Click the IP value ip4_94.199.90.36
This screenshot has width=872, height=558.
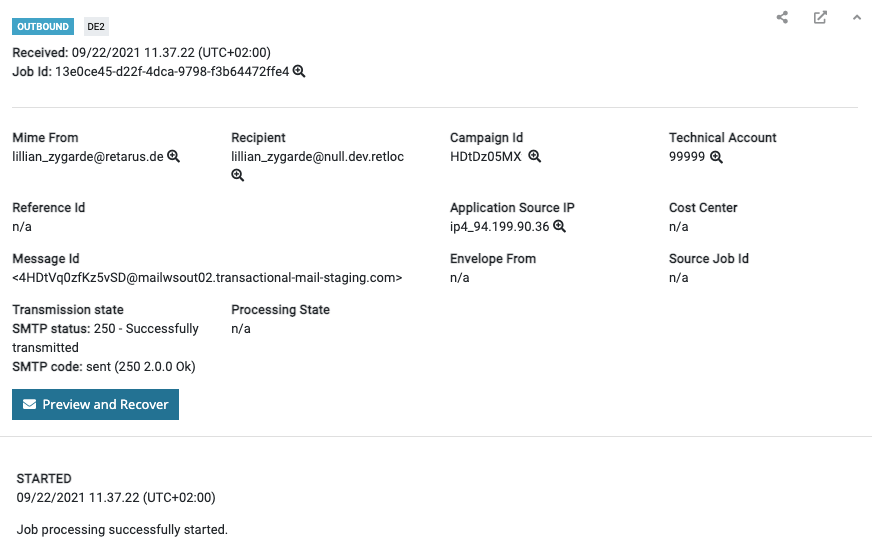[x=499, y=226]
